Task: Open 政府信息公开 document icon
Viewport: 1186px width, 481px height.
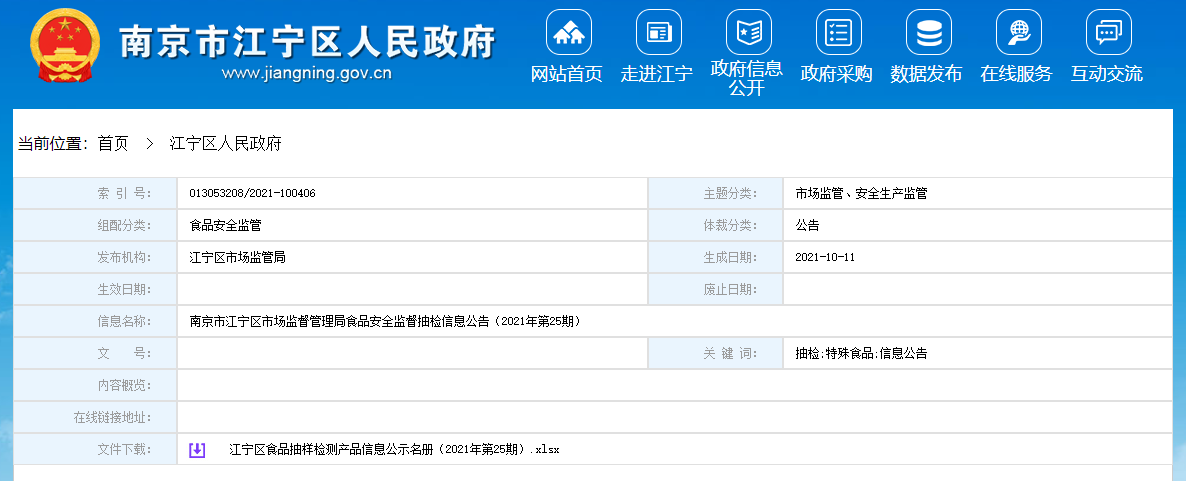Action: point(749,32)
